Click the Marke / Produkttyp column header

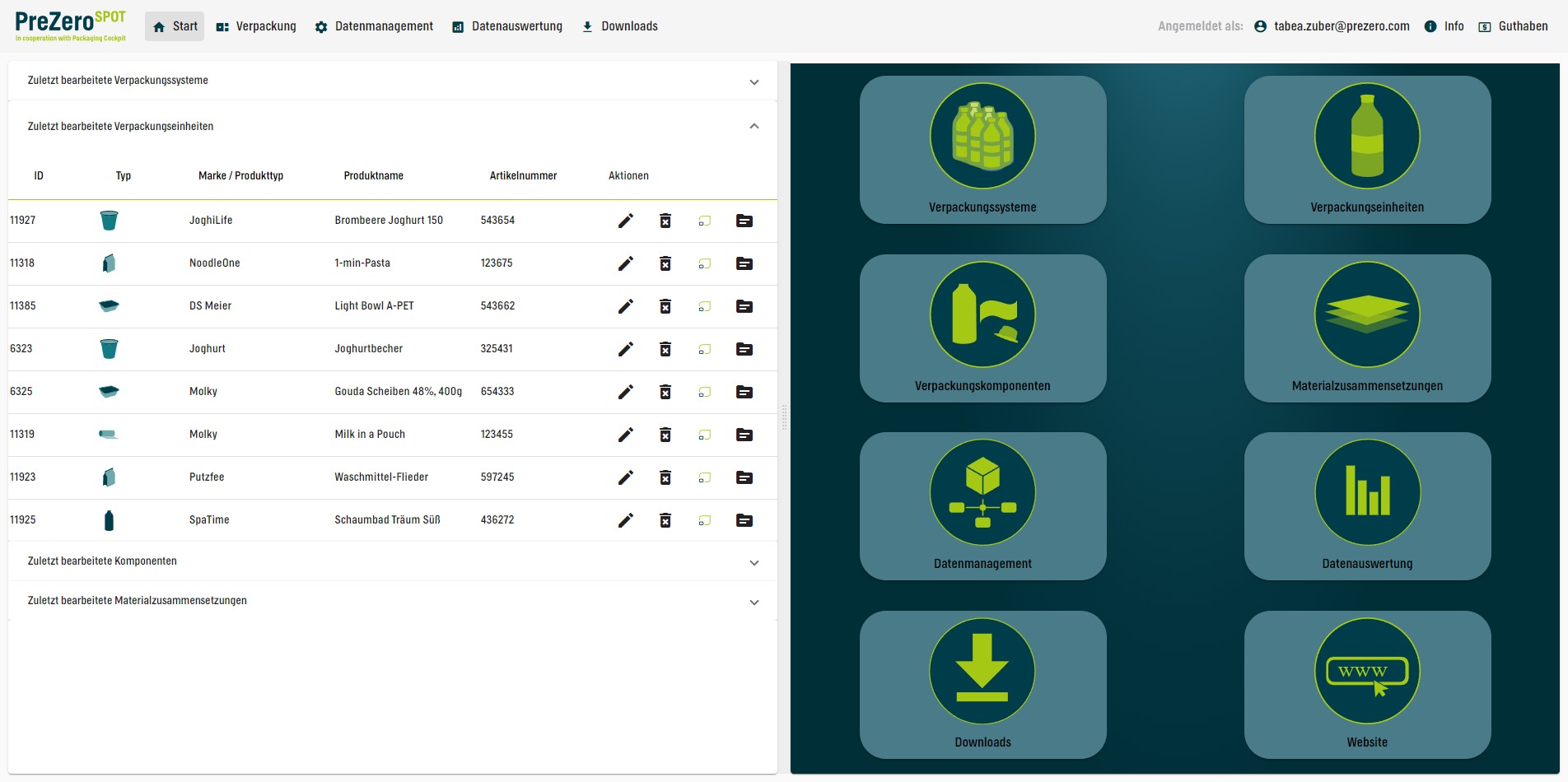240,176
